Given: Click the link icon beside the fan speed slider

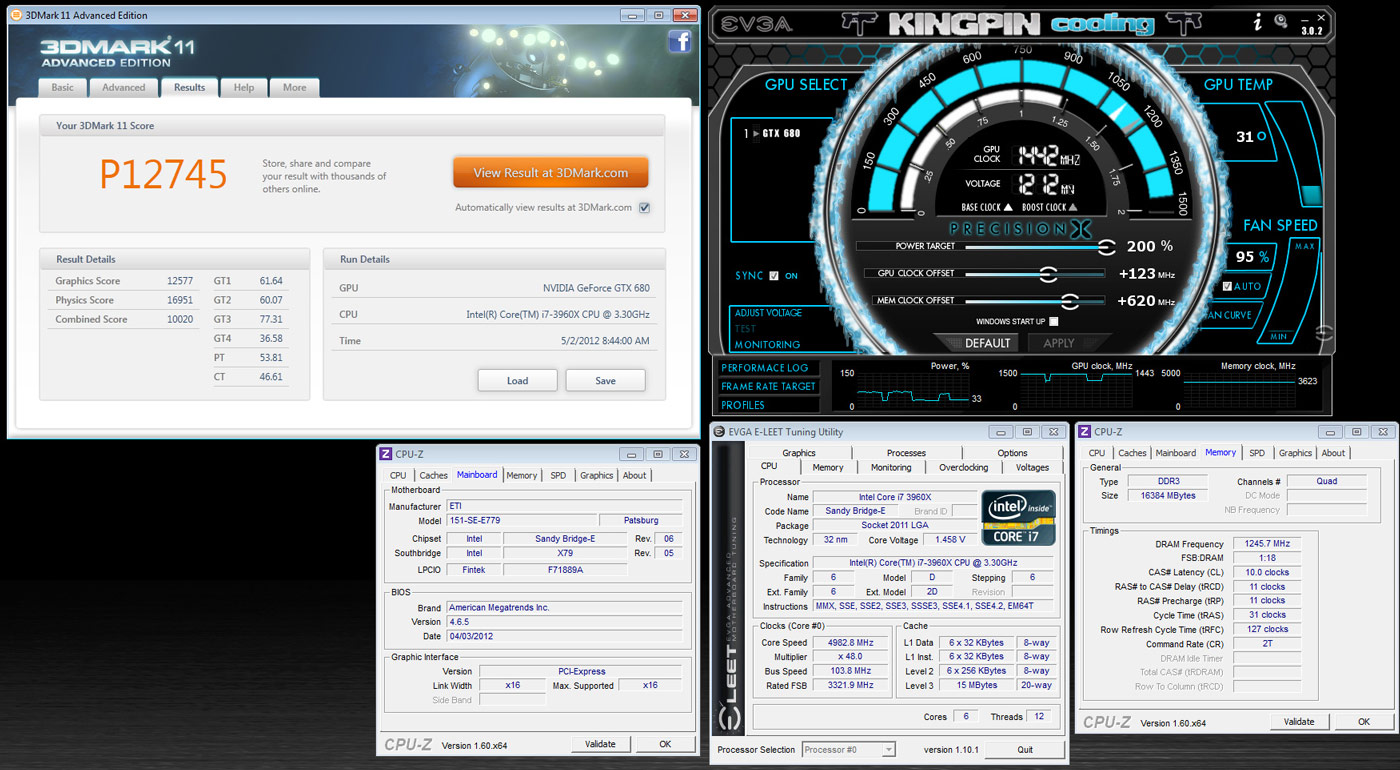Looking at the screenshot, I should (1324, 333).
